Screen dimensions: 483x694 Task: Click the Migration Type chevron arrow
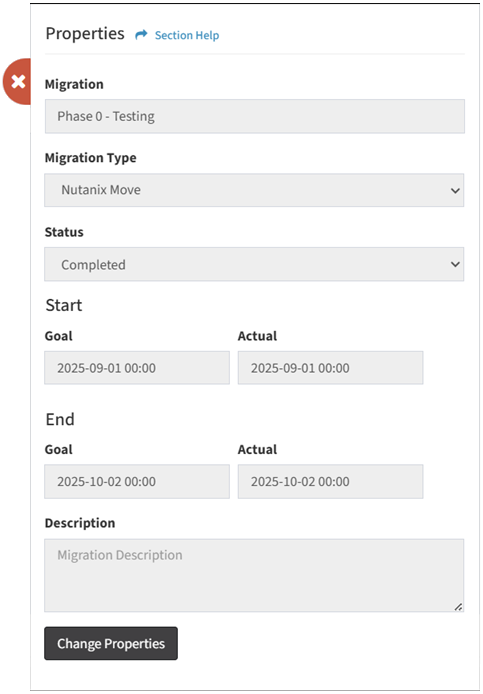(x=455, y=191)
